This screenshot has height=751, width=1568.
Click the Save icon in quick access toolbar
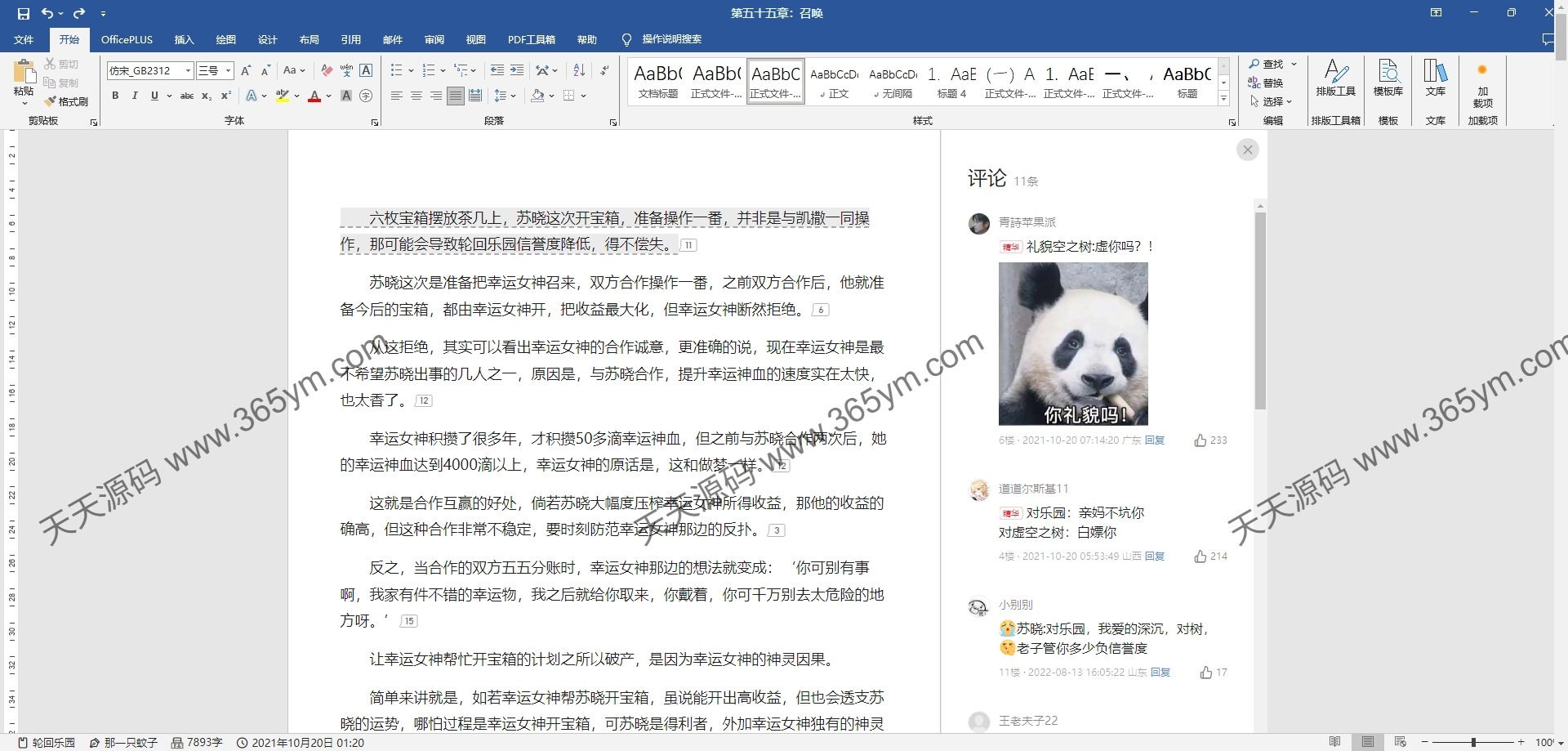[x=23, y=13]
